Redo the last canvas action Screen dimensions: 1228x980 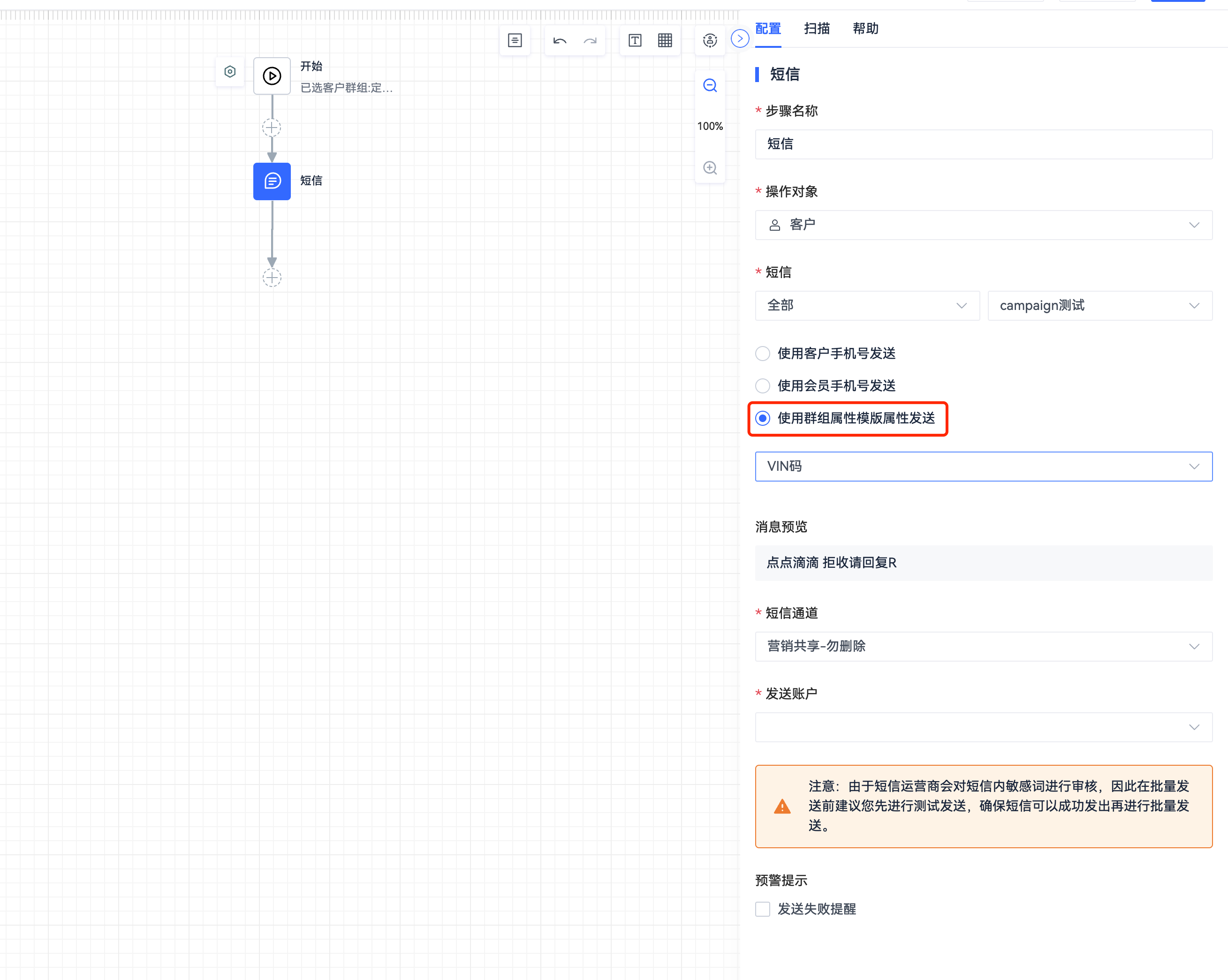coord(590,40)
